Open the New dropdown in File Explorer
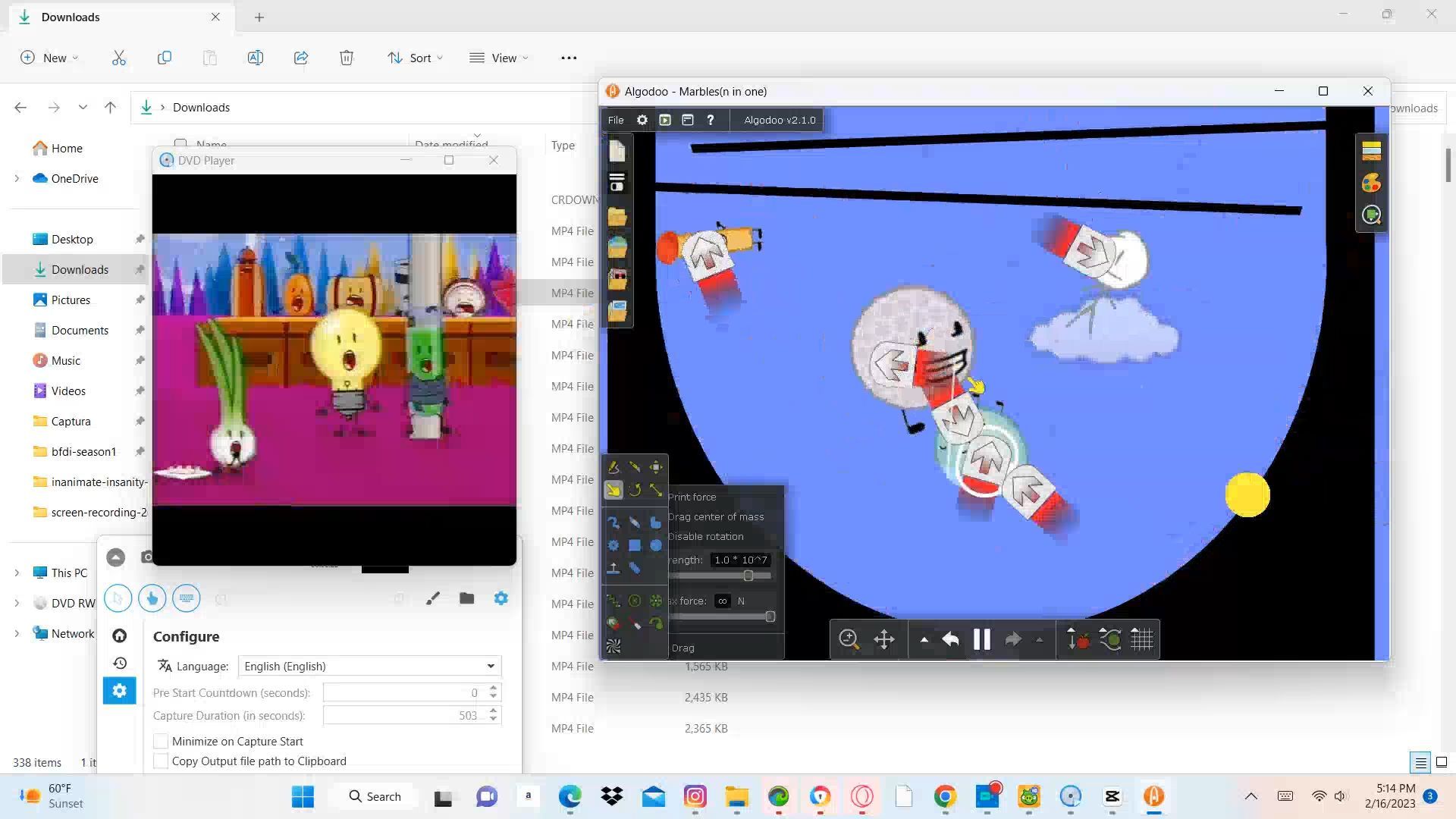This screenshot has height=819, width=1456. click(x=49, y=58)
